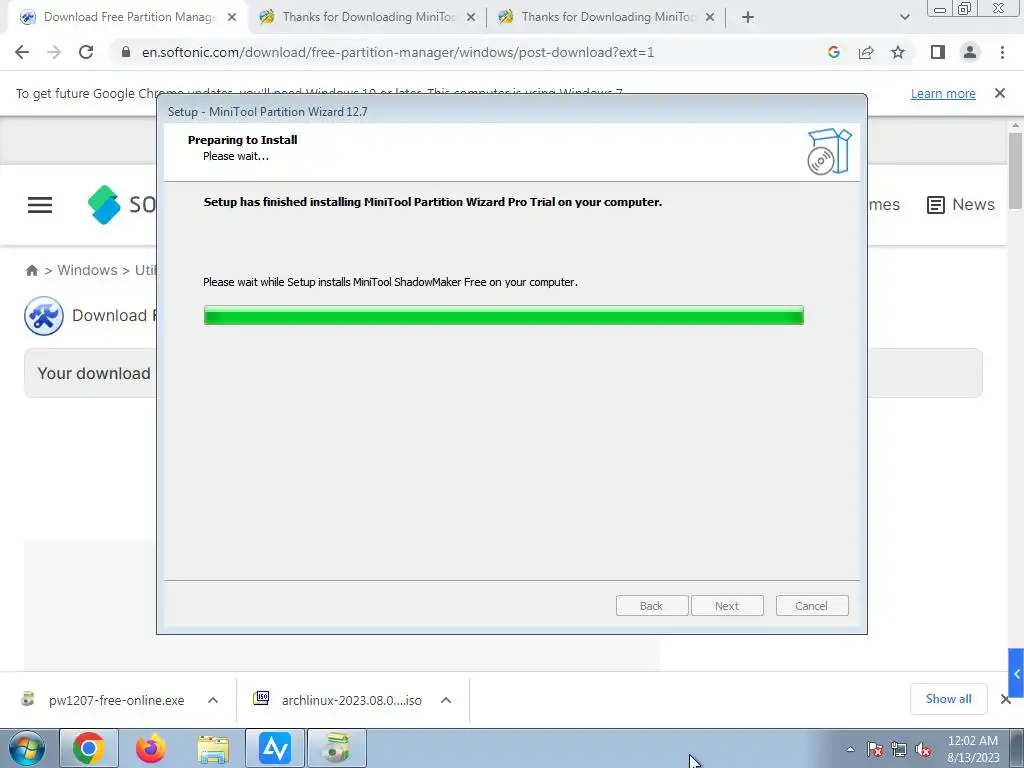Click the muted volume tray icon

coord(923,749)
